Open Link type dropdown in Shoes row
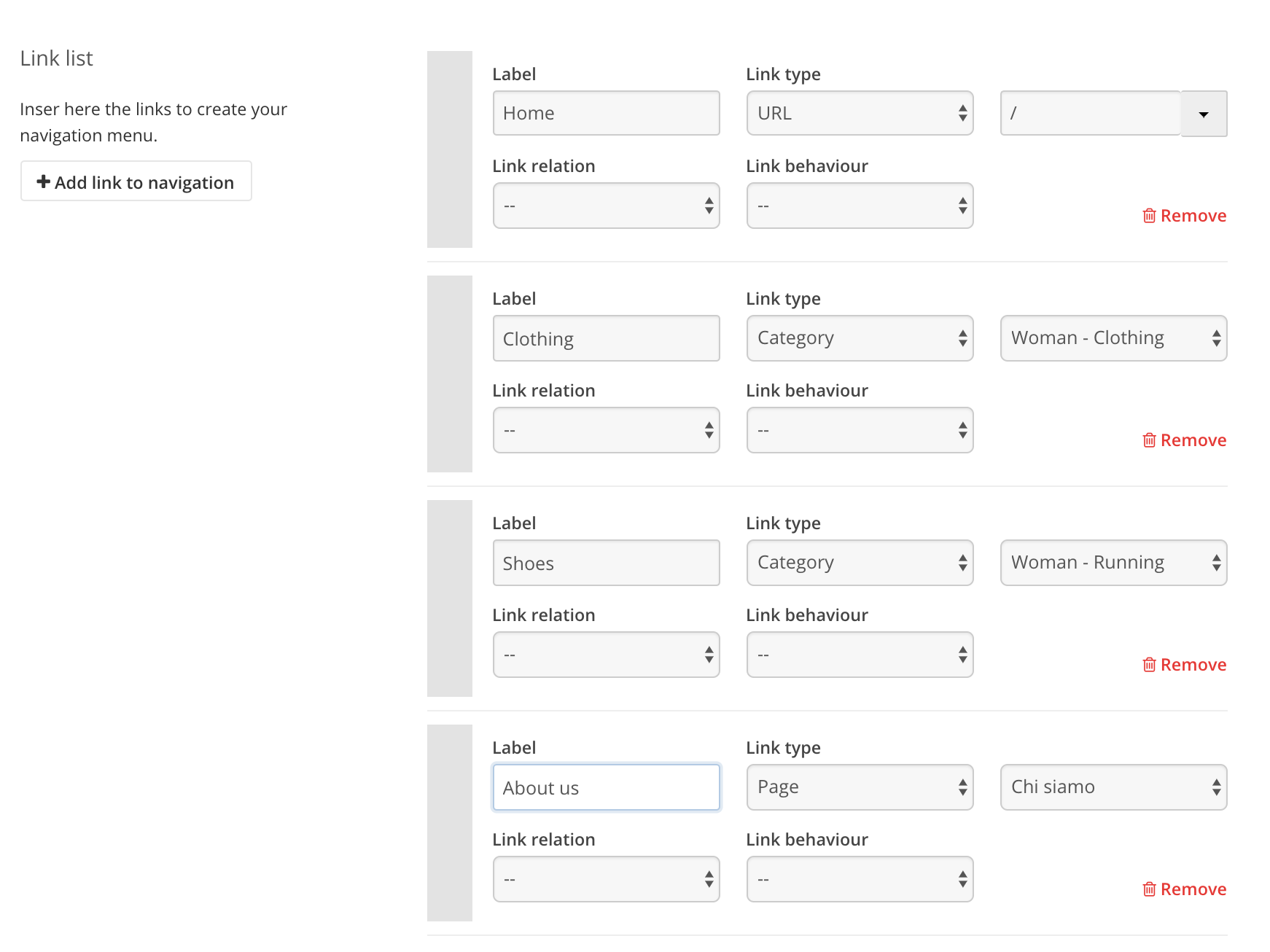 (860, 563)
